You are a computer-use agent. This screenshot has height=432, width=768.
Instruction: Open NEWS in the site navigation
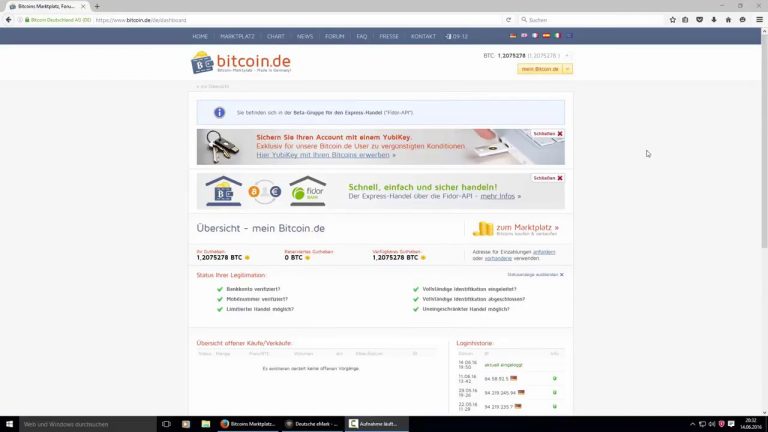click(x=305, y=36)
